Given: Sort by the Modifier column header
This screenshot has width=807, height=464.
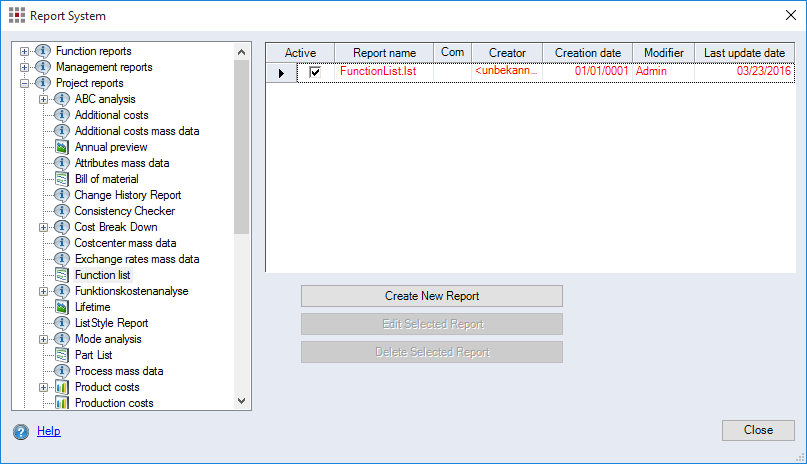Looking at the screenshot, I should coord(663,52).
